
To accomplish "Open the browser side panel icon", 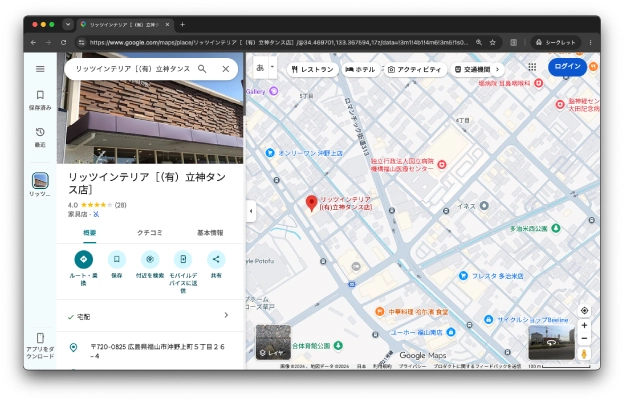I will click(514, 43).
